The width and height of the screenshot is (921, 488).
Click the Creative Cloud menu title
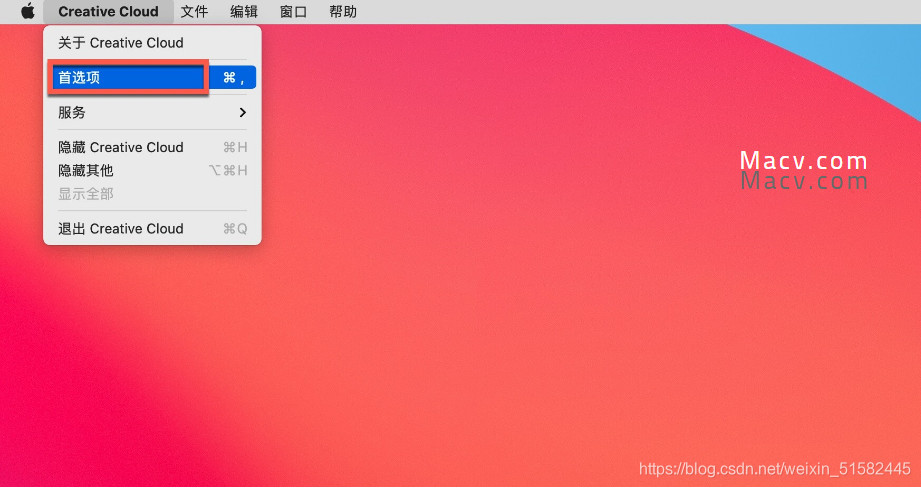point(109,12)
